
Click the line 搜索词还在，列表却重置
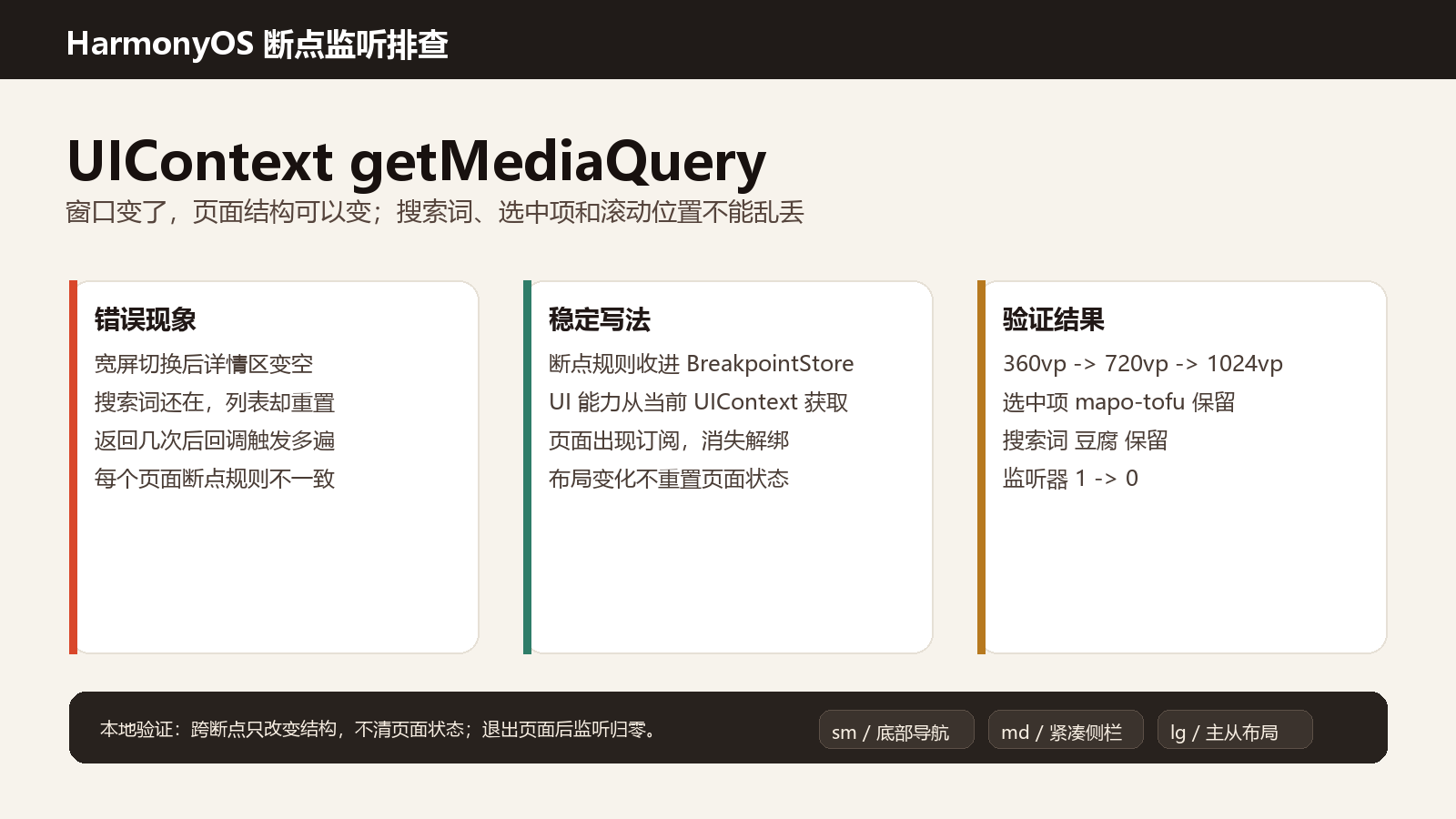[215, 402]
